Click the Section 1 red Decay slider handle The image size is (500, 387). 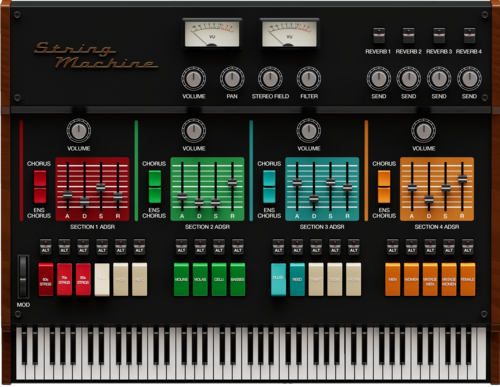pyautogui.click(x=85, y=201)
